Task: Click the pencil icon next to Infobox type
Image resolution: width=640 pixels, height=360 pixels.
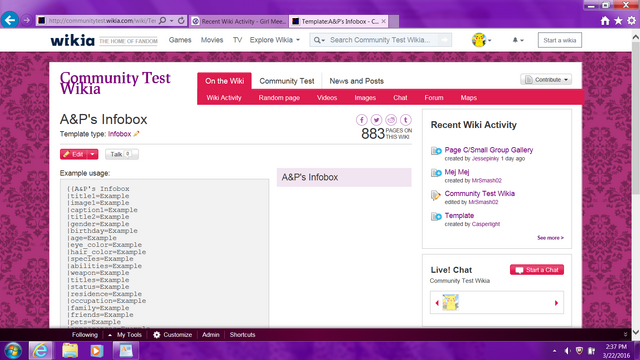Action: tap(136, 134)
